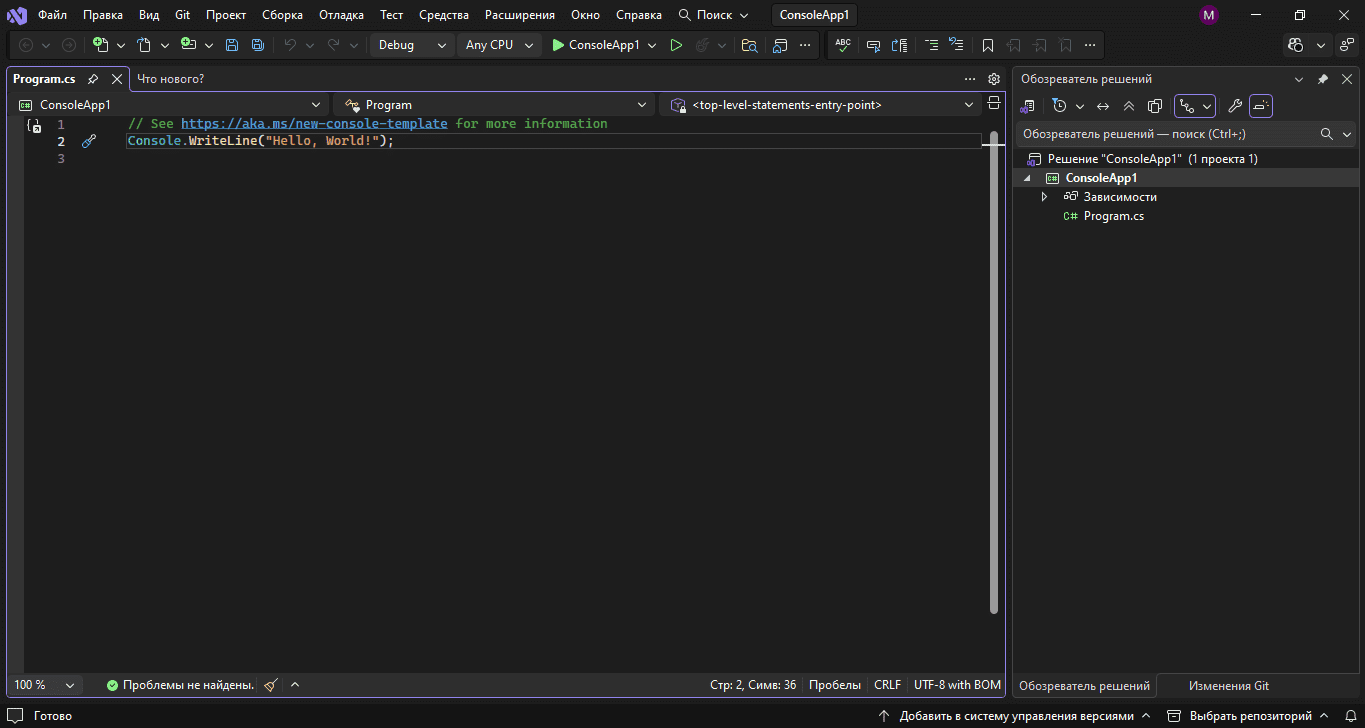Click the spell checker ABC icon
Viewport: 1365px width, 728px height.
pyautogui.click(x=843, y=45)
